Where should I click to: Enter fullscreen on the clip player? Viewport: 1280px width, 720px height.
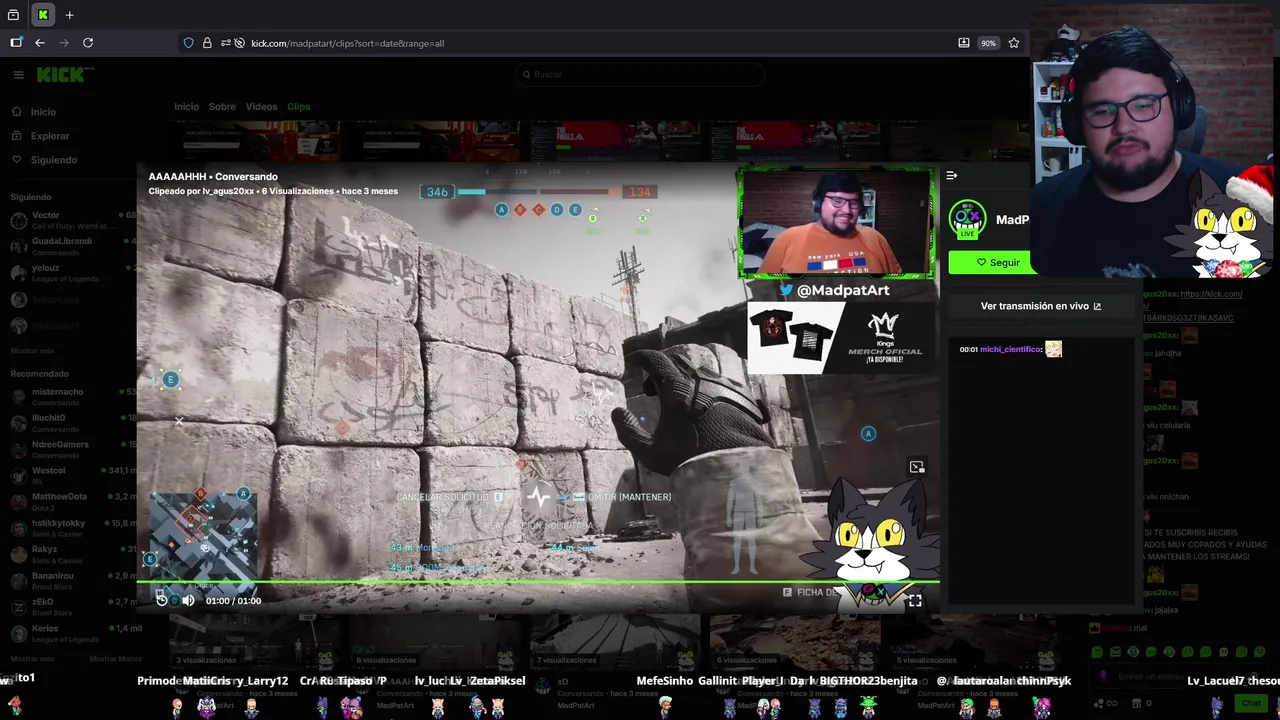point(914,601)
